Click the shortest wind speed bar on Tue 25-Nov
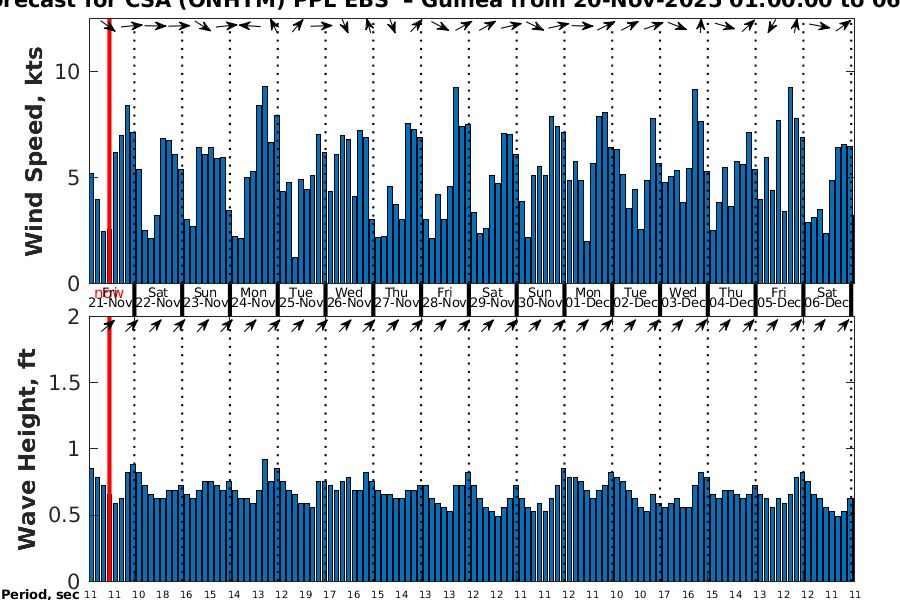 coord(295,270)
